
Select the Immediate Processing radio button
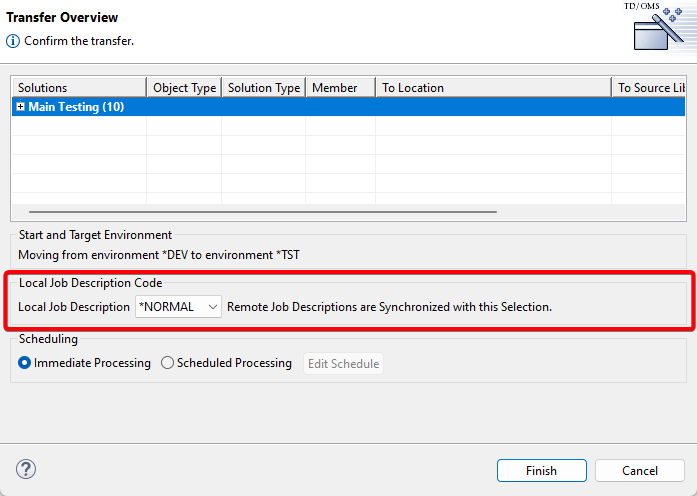25,363
